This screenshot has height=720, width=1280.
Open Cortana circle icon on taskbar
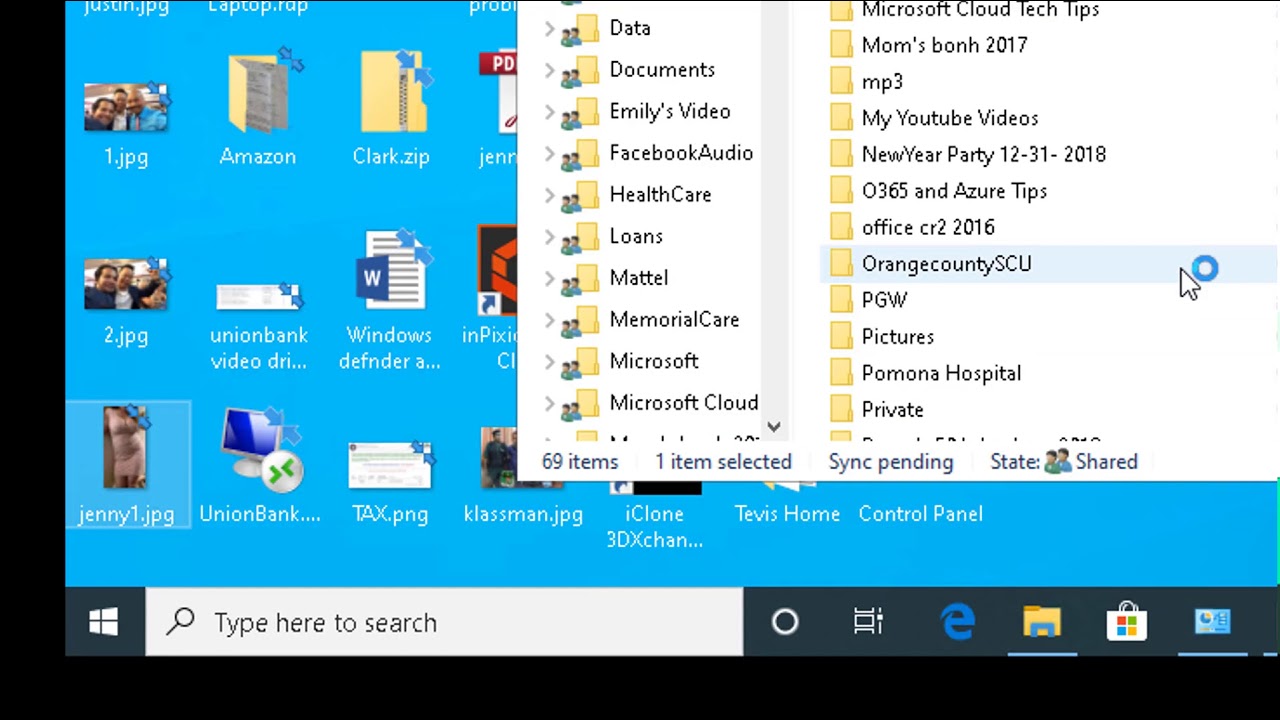785,622
